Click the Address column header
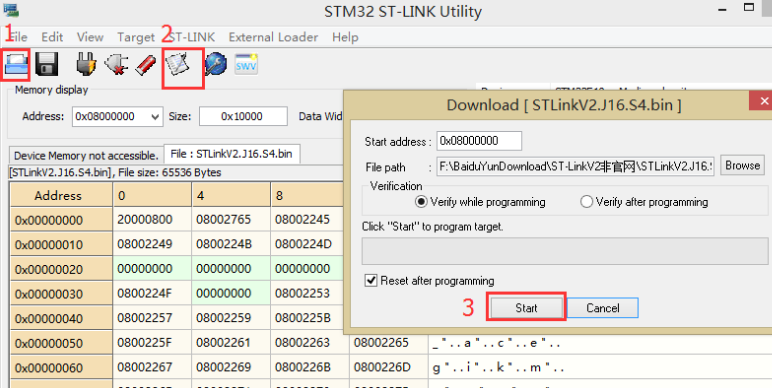This screenshot has width=772, height=388. click(x=61, y=195)
